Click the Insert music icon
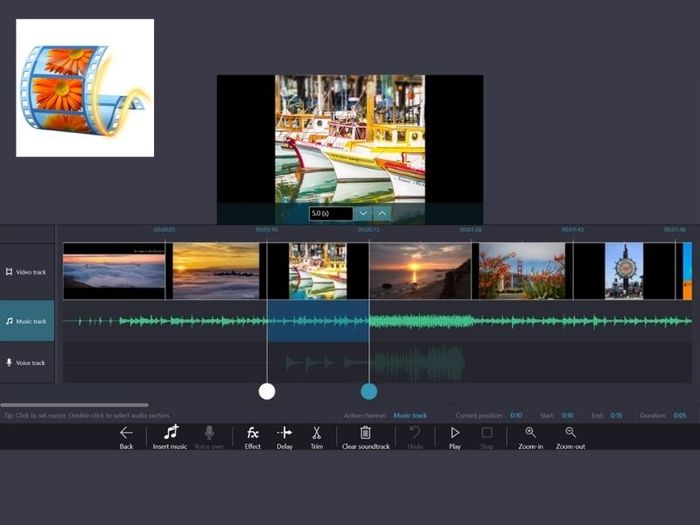This screenshot has width=700, height=525. click(171, 432)
